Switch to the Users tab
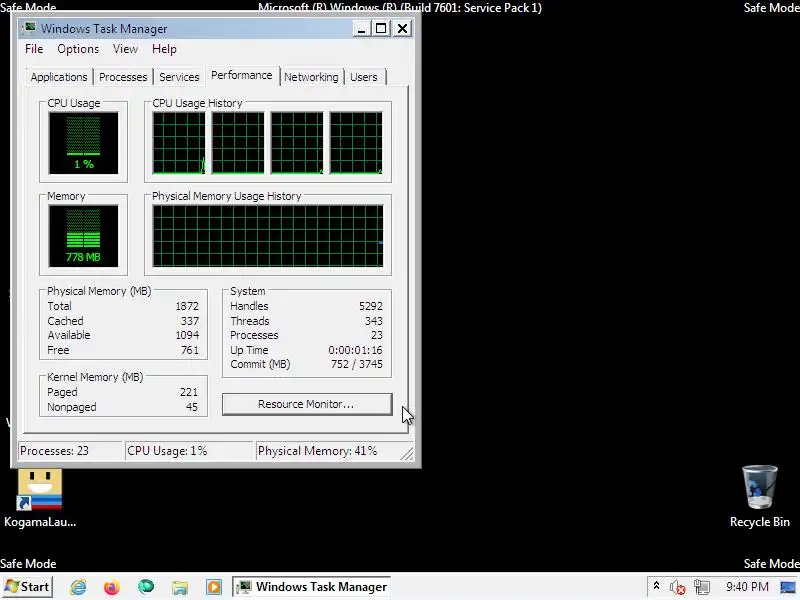The width and height of the screenshot is (800, 600). coord(364,77)
